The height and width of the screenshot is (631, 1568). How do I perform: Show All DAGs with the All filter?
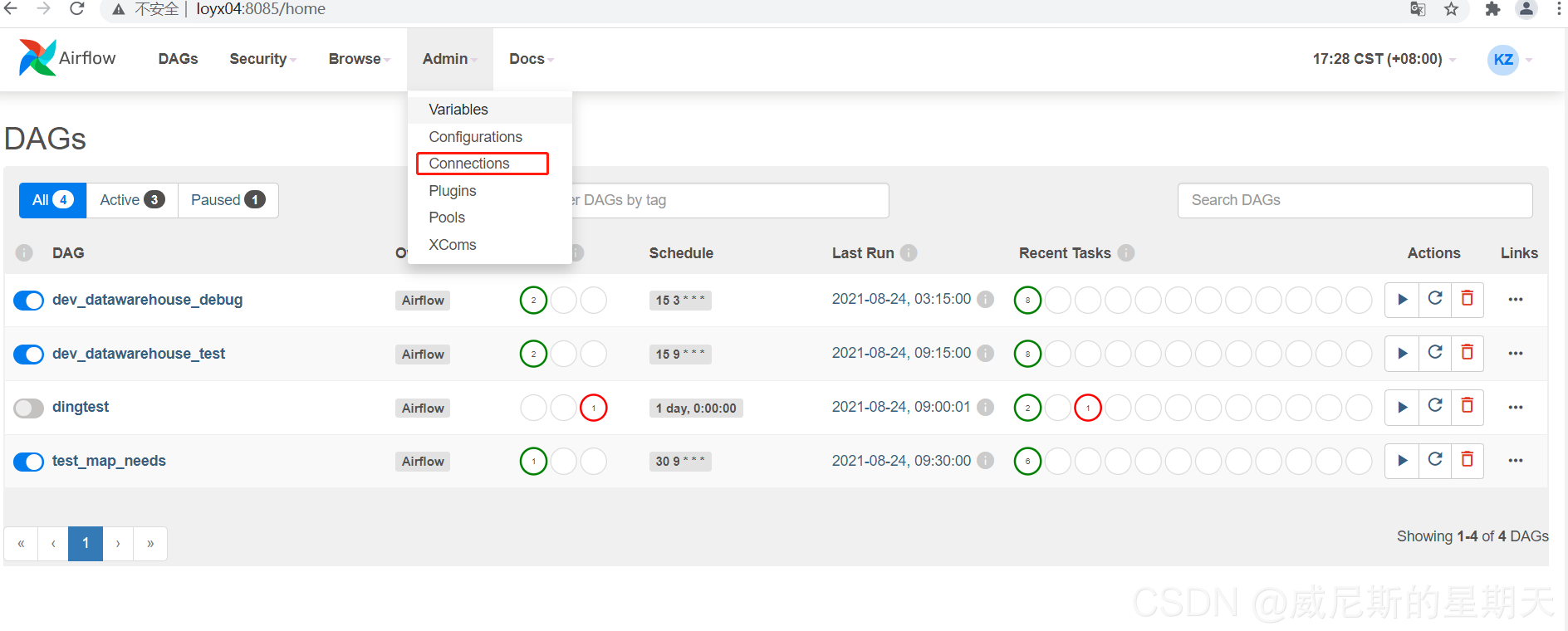point(52,200)
